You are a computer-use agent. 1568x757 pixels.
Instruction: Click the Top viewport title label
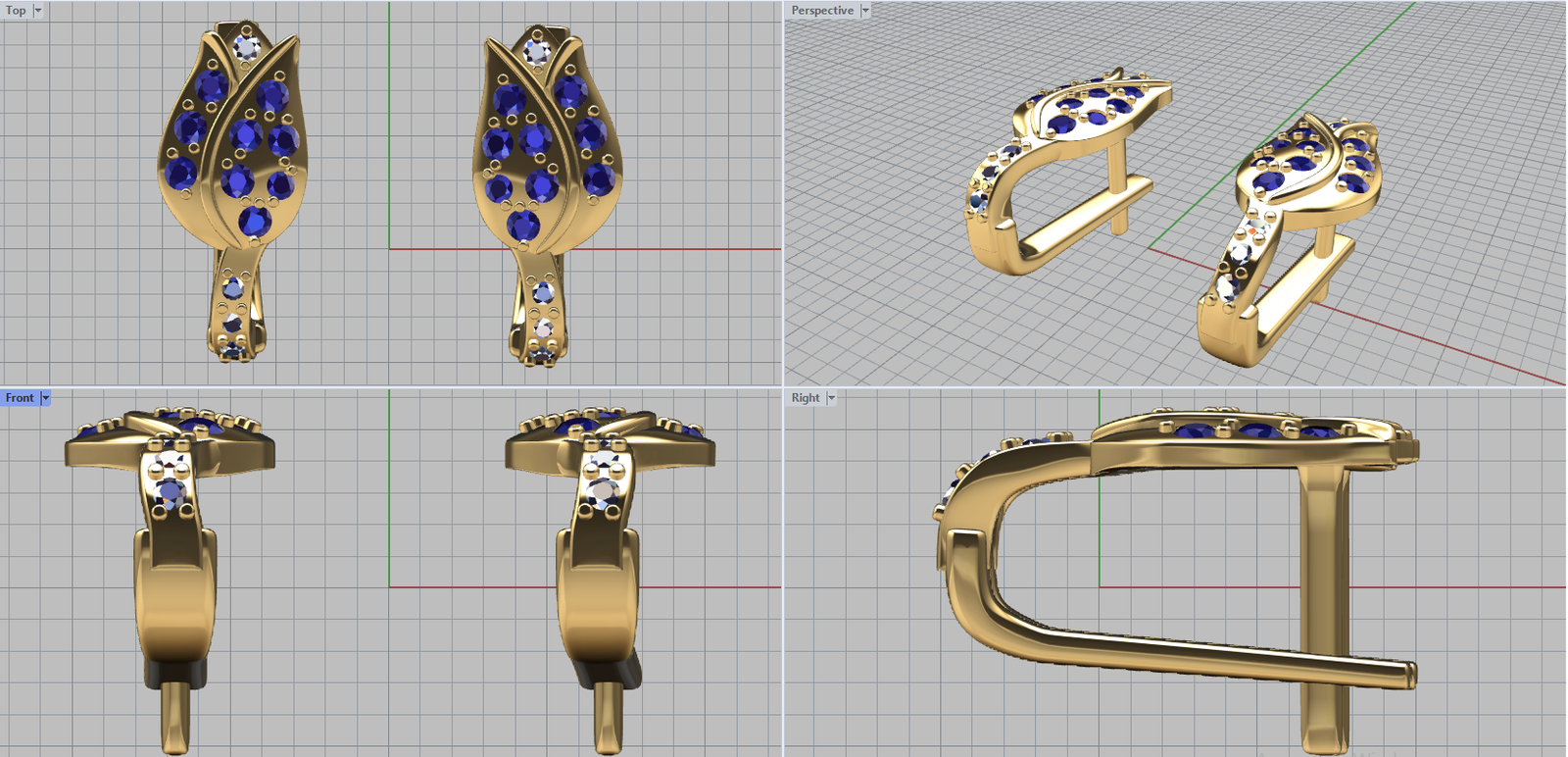[x=16, y=11]
